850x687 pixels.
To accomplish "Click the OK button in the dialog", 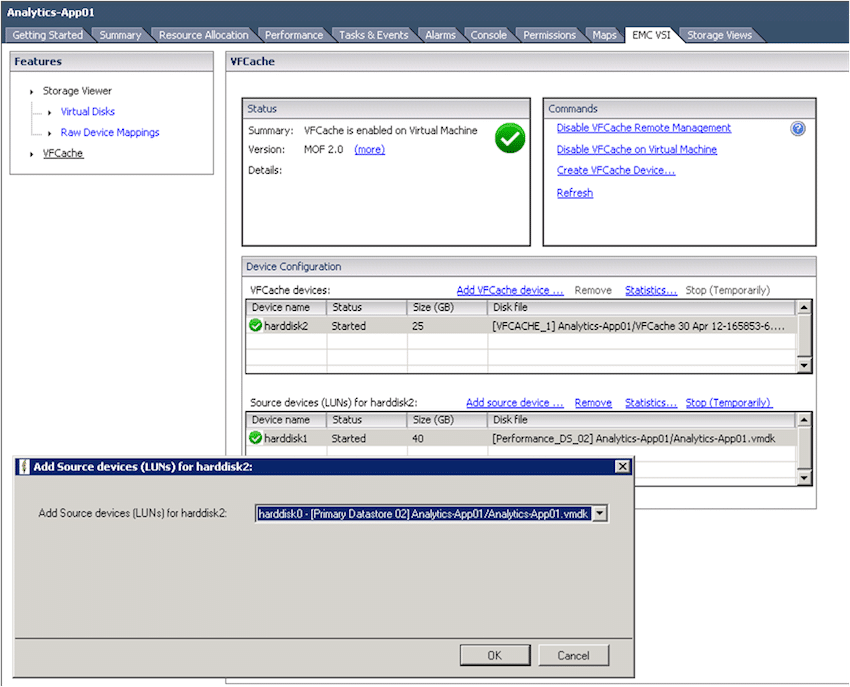I will (494, 655).
